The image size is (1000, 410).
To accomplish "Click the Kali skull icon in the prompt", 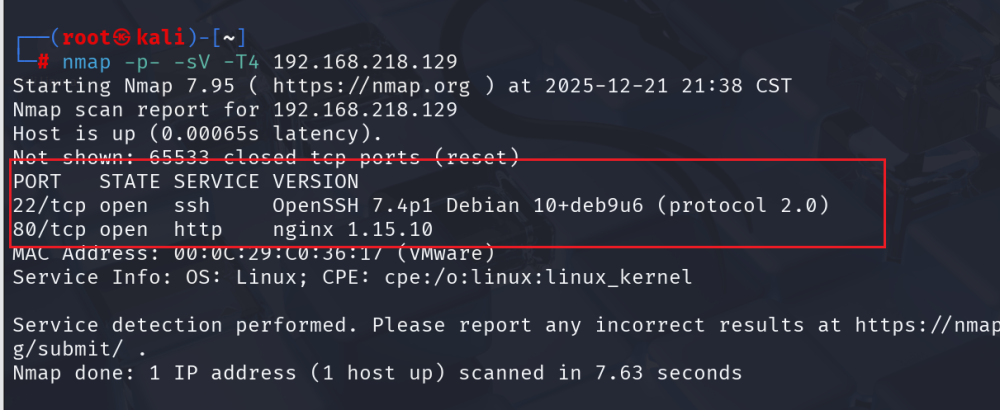I will point(121,38).
